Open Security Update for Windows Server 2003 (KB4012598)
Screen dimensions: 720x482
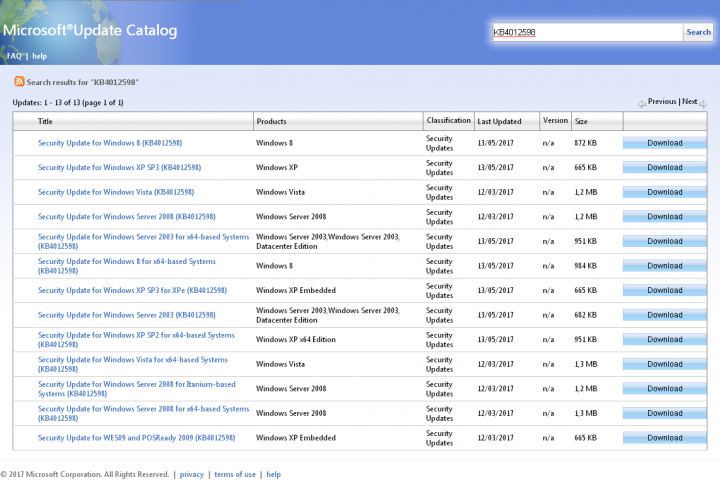126,315
